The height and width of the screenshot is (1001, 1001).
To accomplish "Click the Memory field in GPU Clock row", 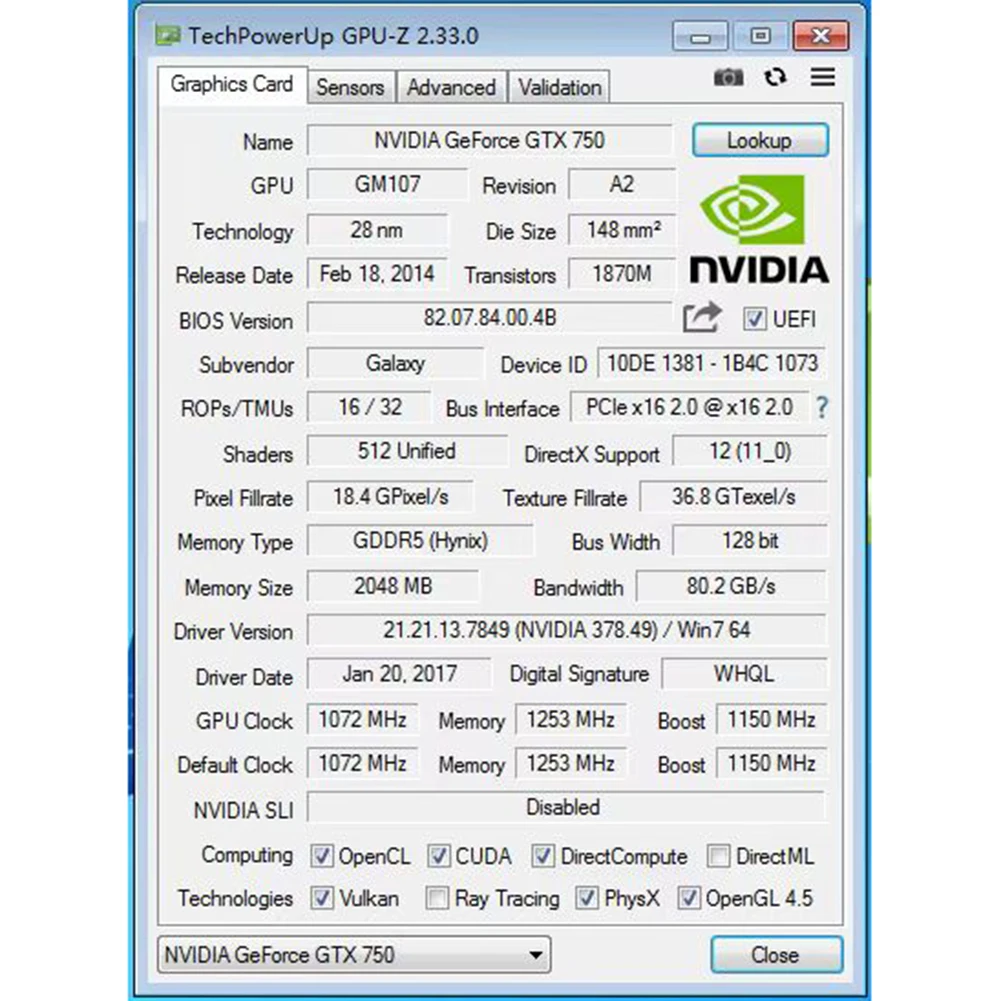I will click(x=570, y=719).
